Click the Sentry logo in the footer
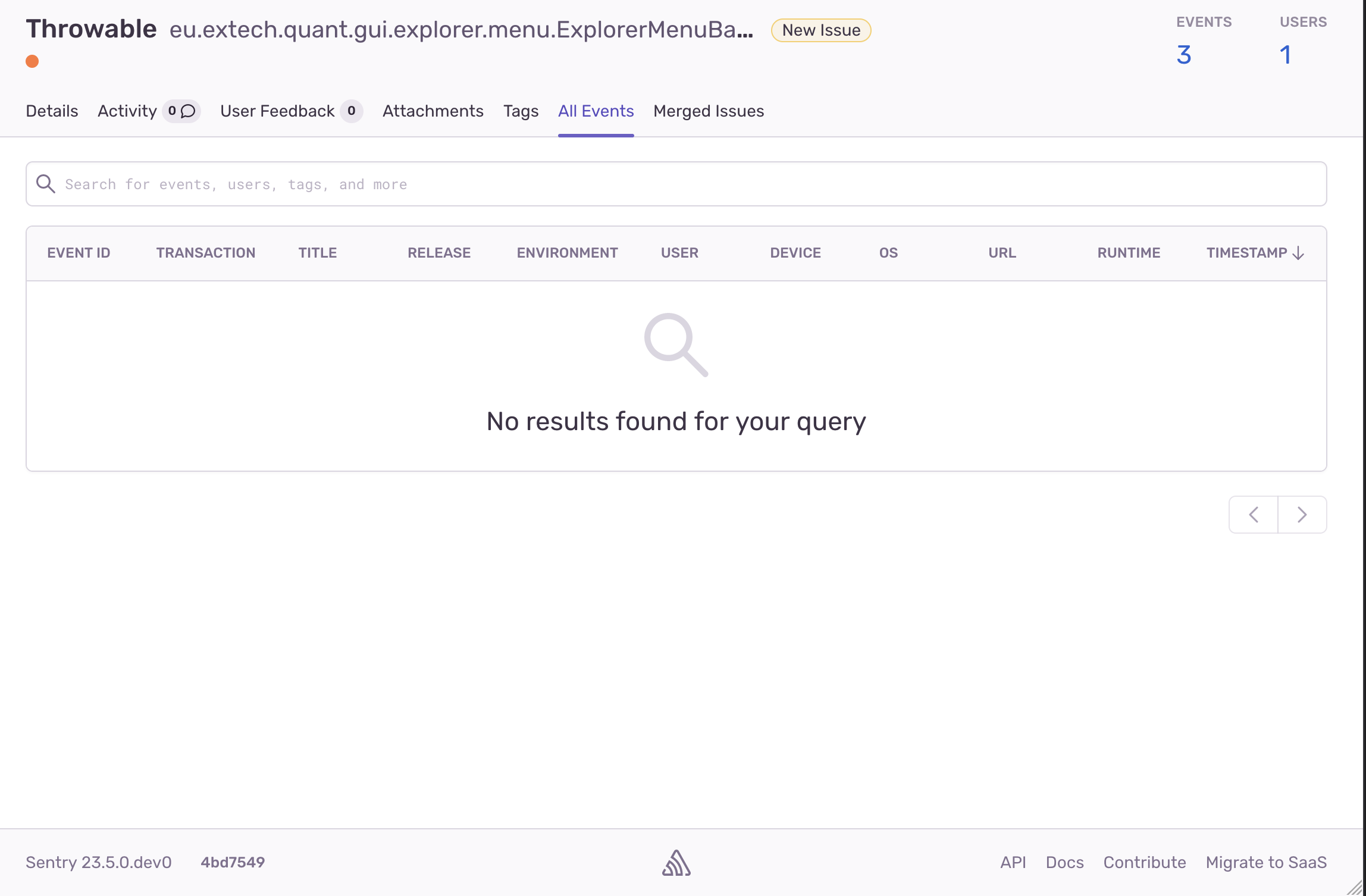The image size is (1366, 896). coord(676,863)
